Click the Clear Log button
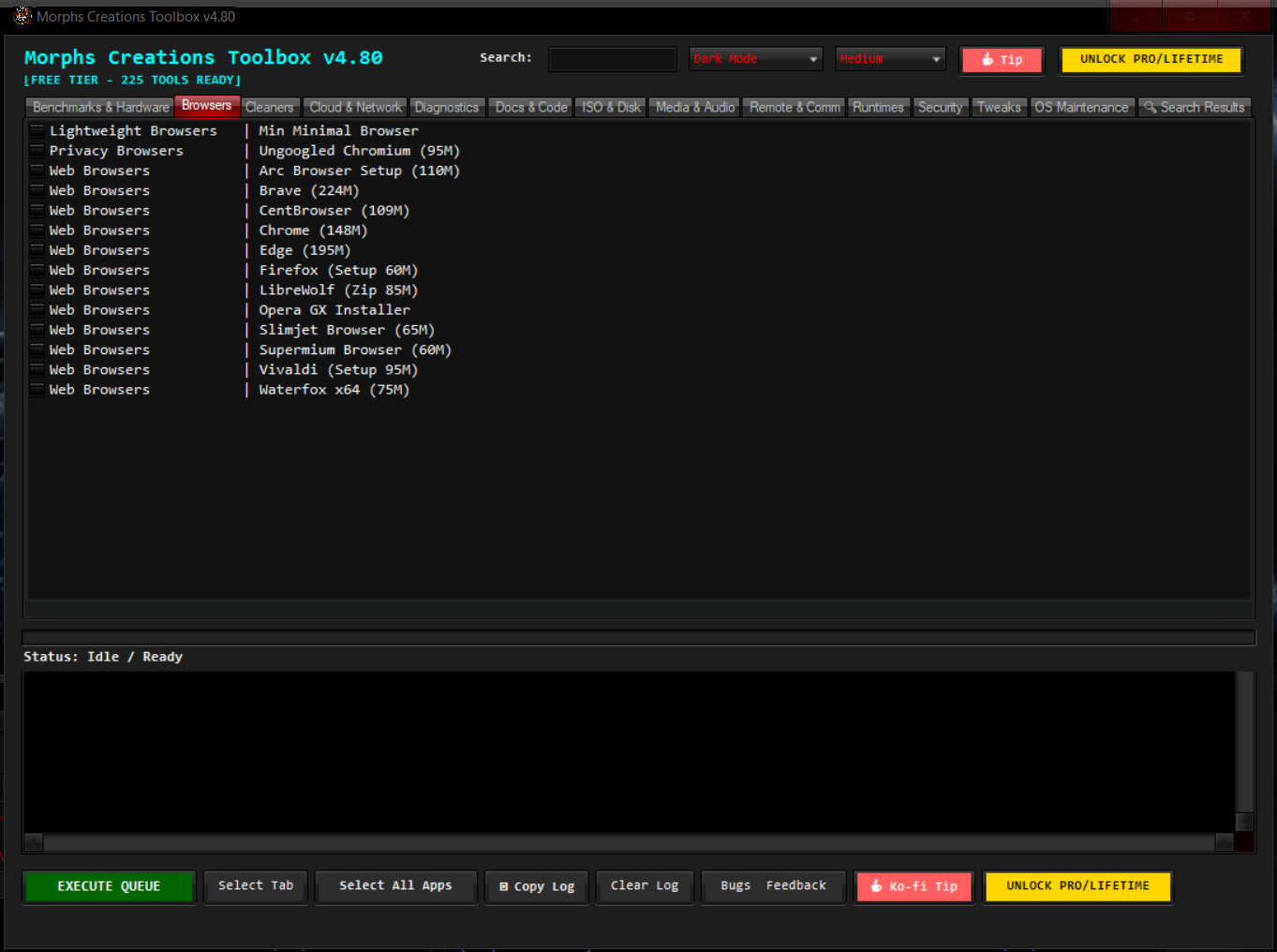The width and height of the screenshot is (1277, 952). coord(645,886)
